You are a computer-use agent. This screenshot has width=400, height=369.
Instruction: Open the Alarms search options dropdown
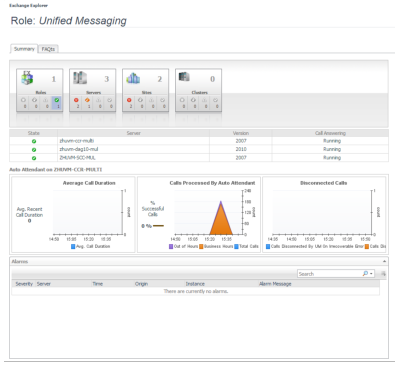tap(371, 274)
